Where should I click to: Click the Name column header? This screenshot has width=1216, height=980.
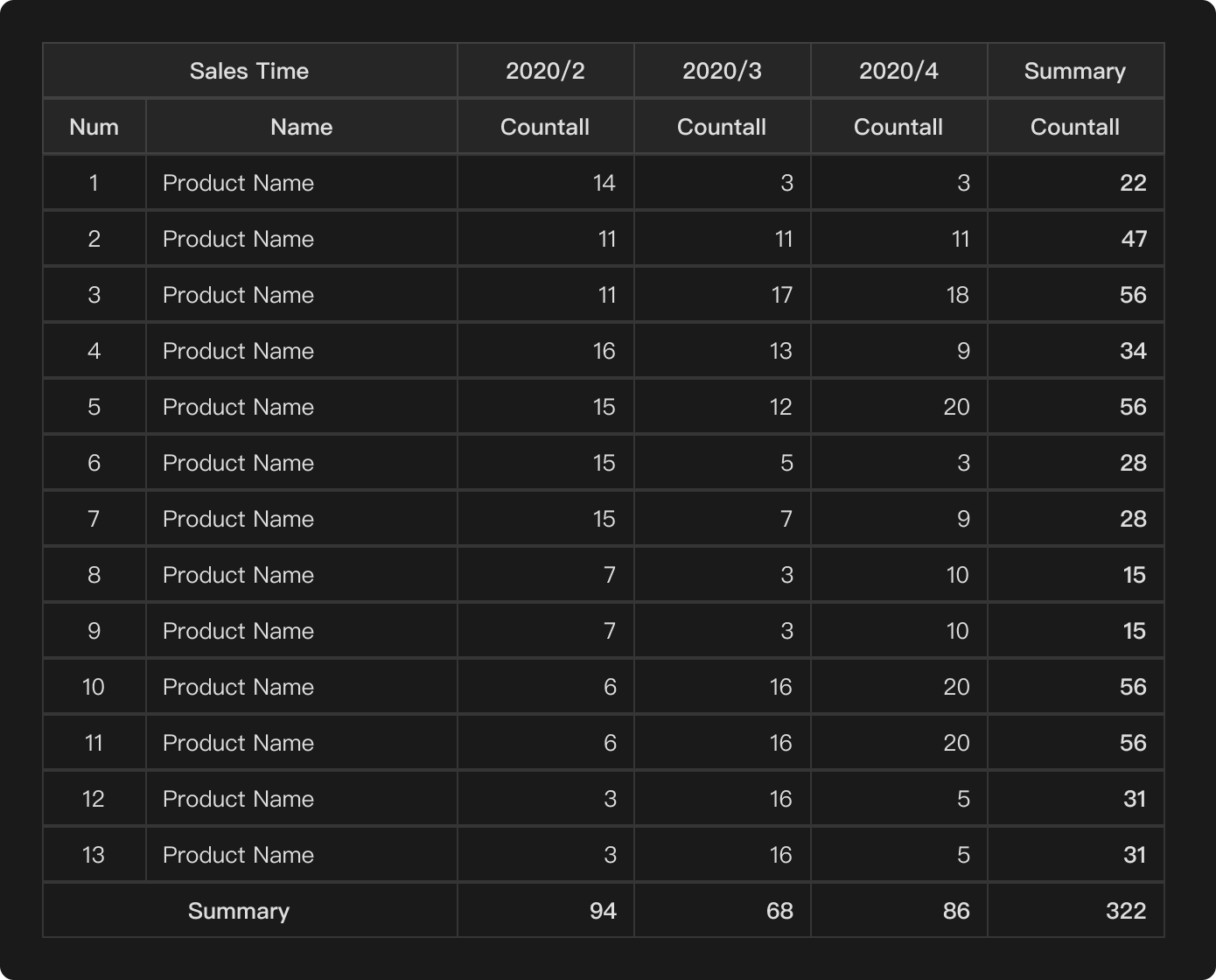point(301,127)
